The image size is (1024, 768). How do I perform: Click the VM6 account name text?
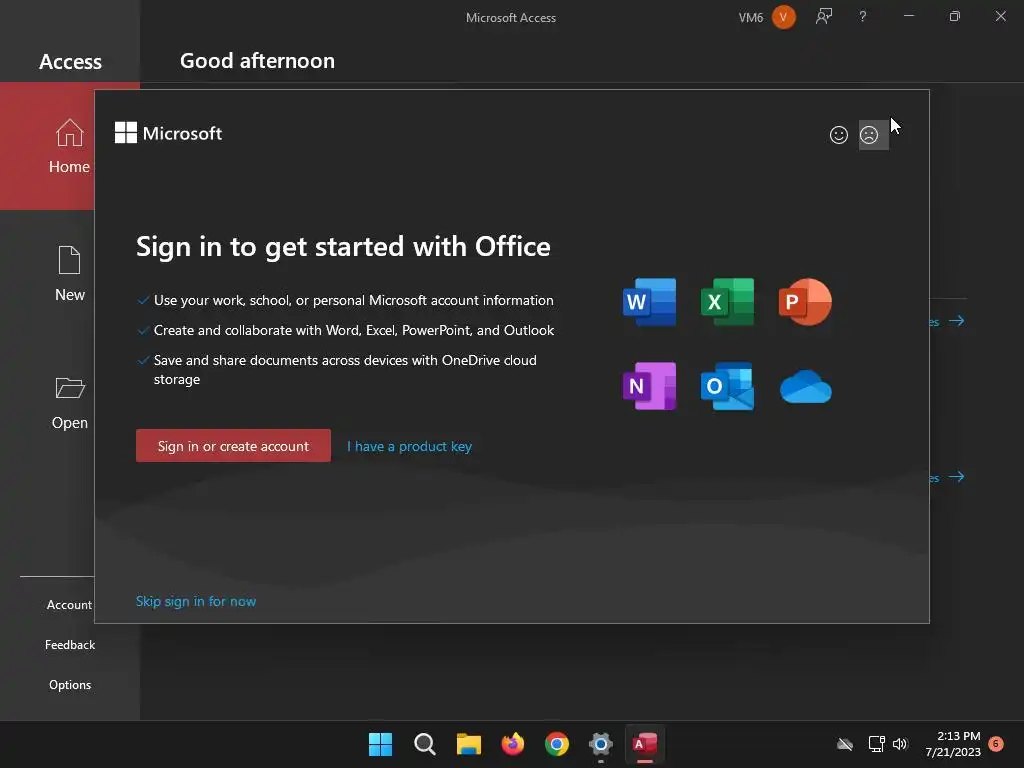click(x=750, y=18)
